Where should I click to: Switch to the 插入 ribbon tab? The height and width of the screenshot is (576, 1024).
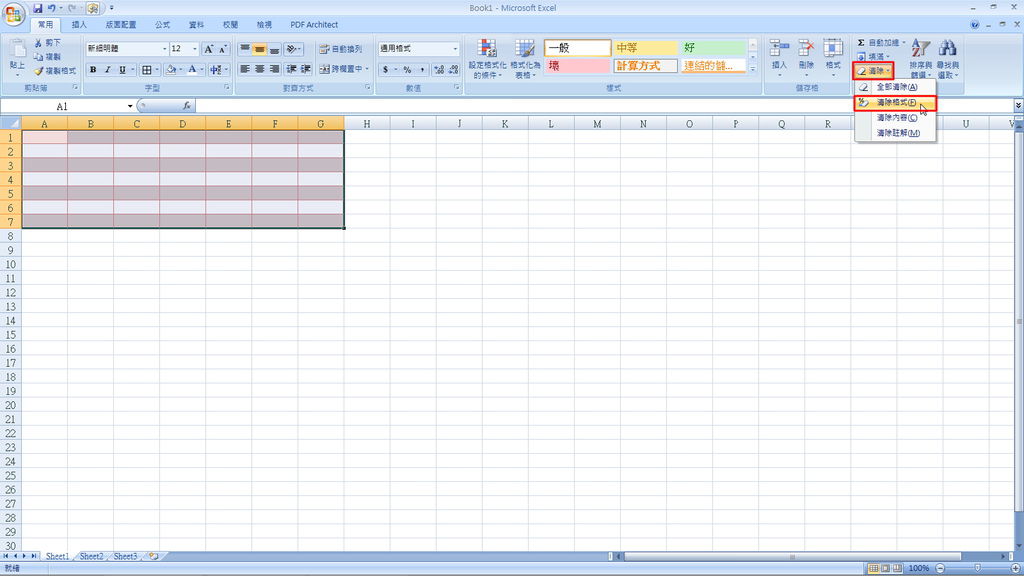pos(79,25)
